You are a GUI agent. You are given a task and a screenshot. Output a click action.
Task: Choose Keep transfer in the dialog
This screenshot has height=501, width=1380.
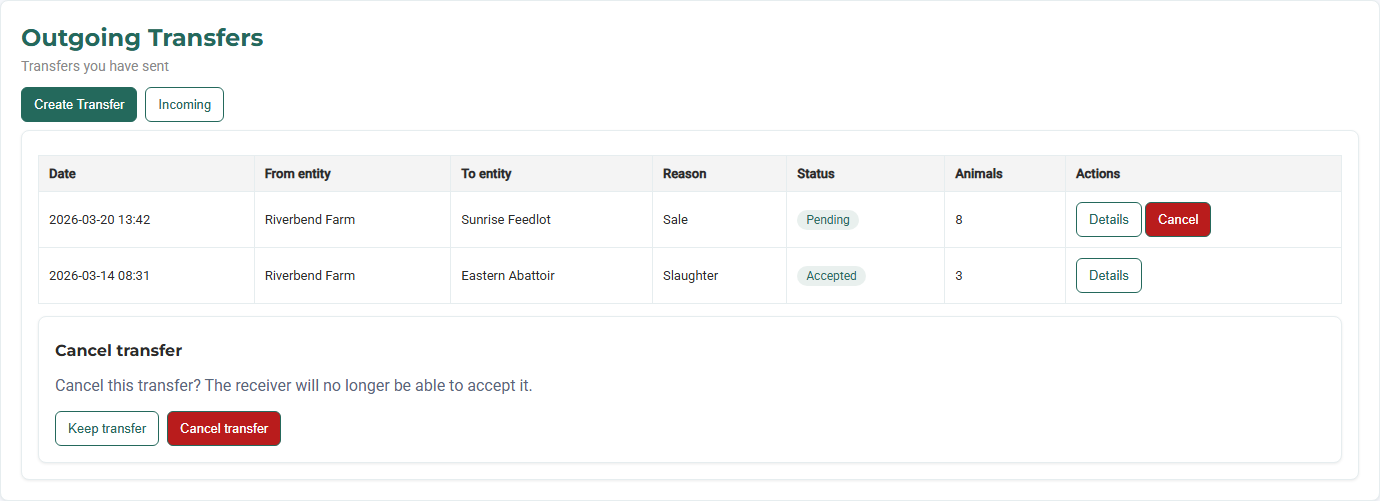pos(107,429)
